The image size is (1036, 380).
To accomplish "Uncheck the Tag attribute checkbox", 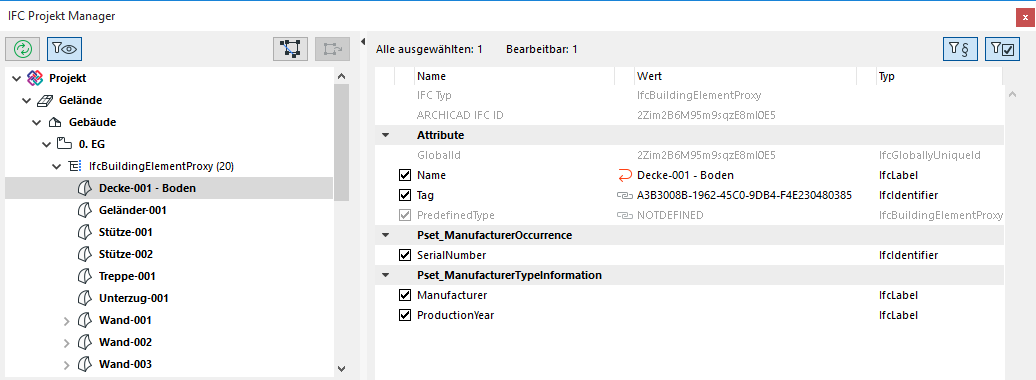I will click(405, 195).
